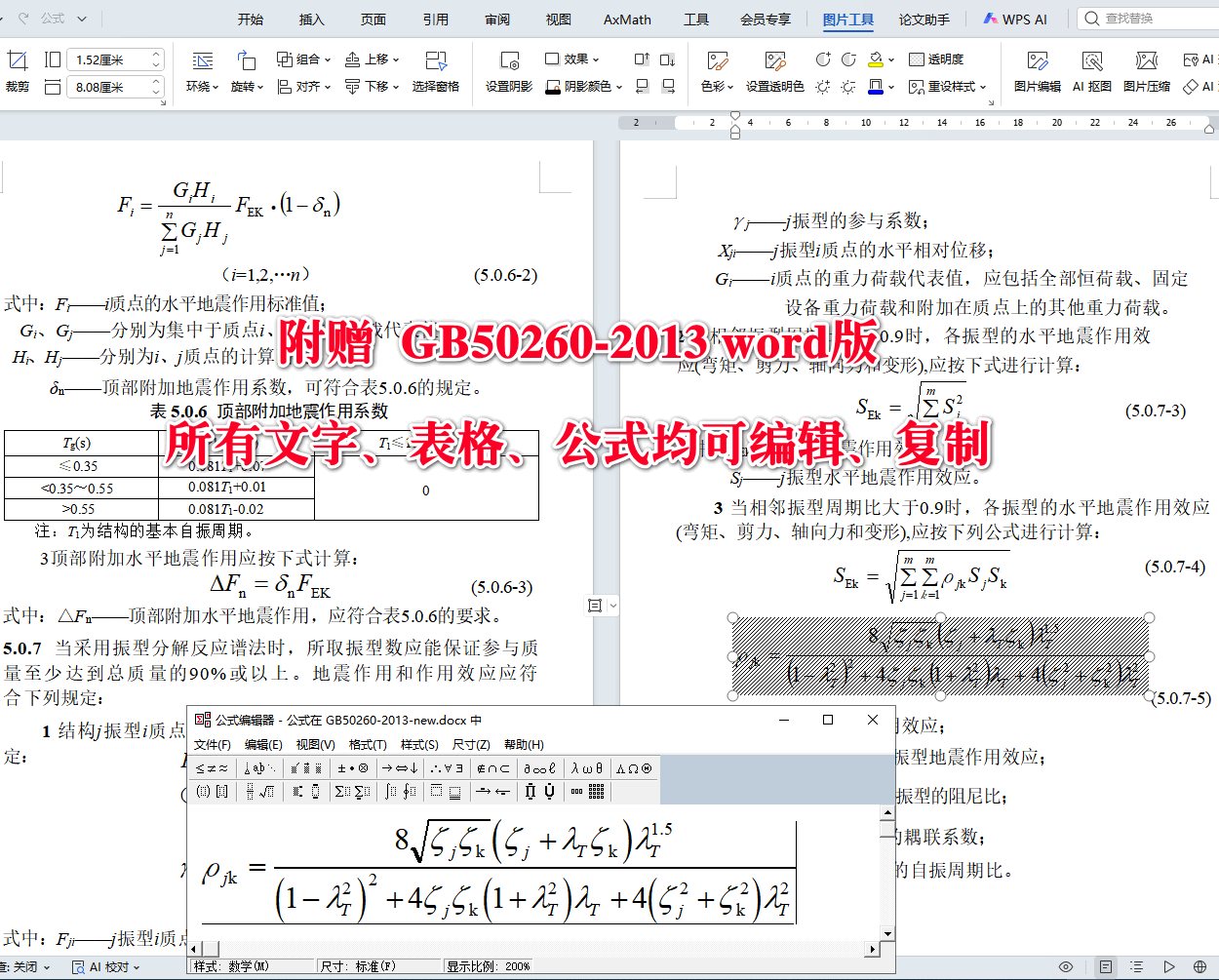Open 文件(F) menu in equation editor
1219x980 pixels.
pos(213,744)
